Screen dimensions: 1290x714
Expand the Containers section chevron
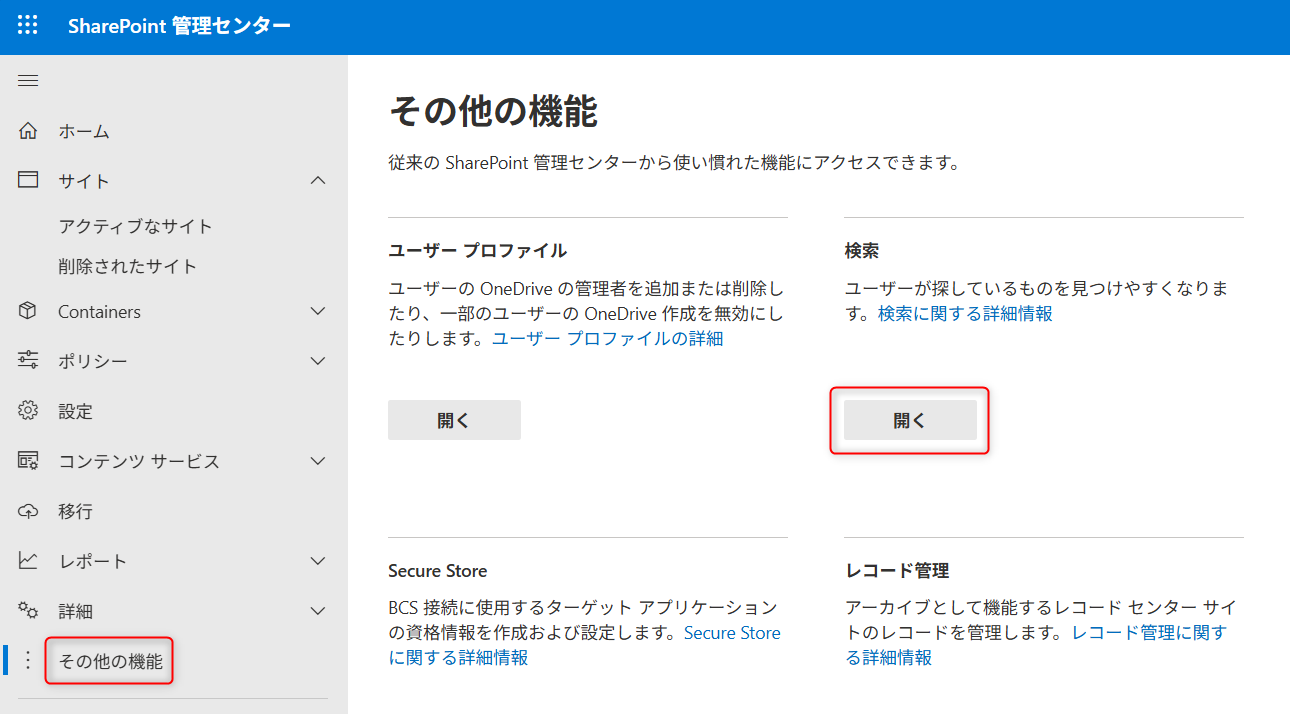318,311
